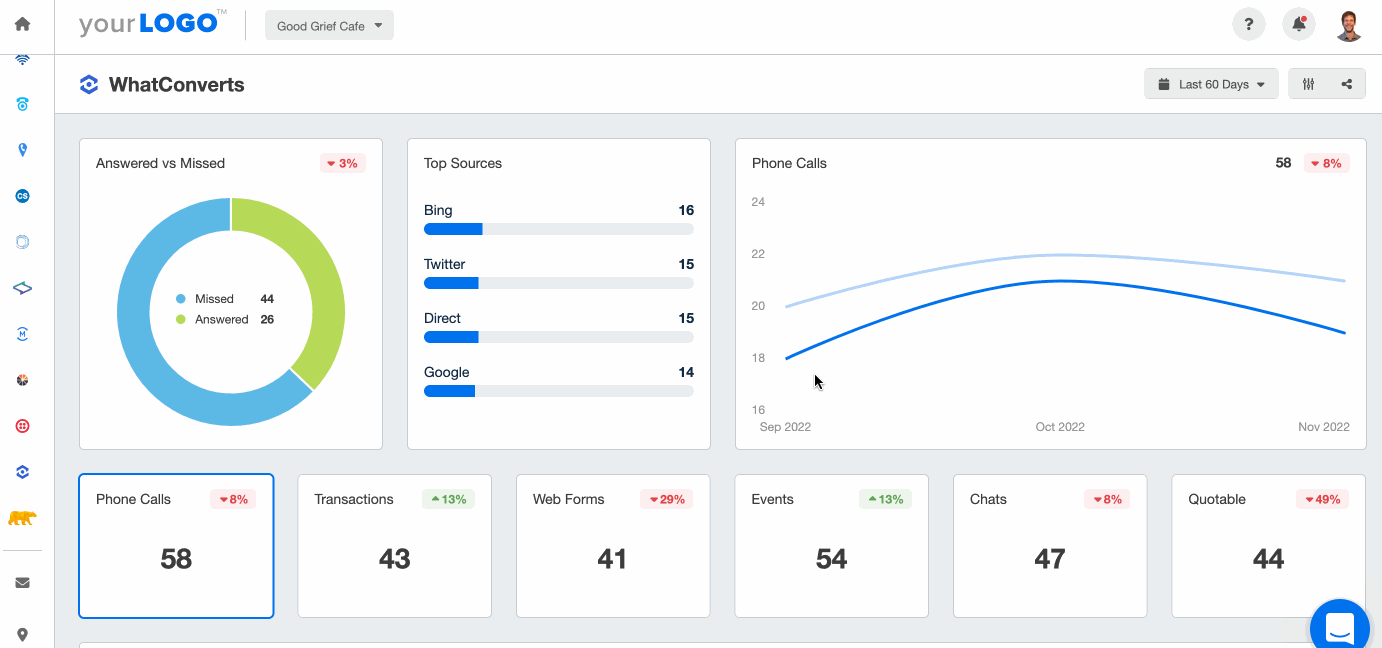The width and height of the screenshot is (1382, 648).
Task: Click the share icon in header
Action: [1347, 85]
